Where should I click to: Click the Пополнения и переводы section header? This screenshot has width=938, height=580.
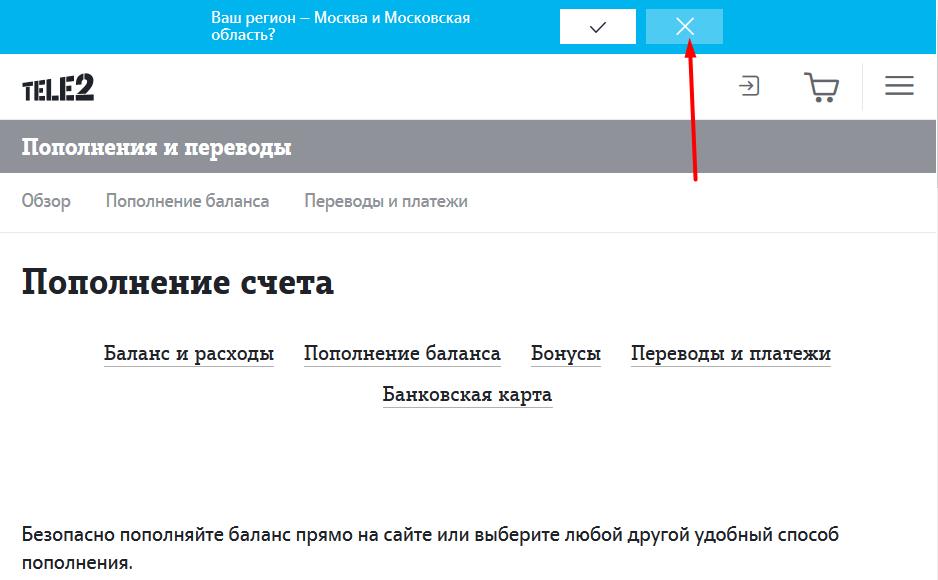(x=156, y=147)
